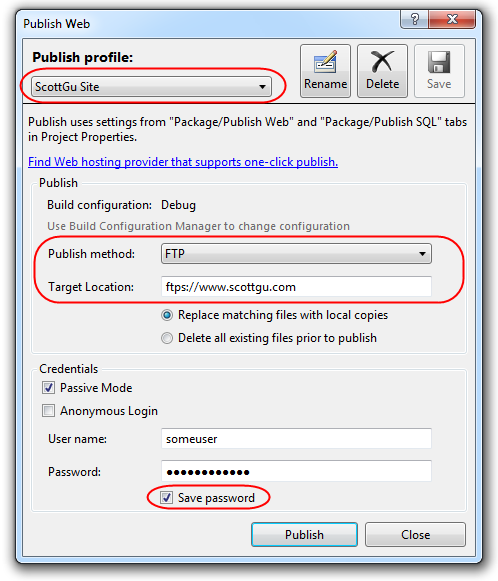Close the Publish Web dialog window

coord(452,19)
